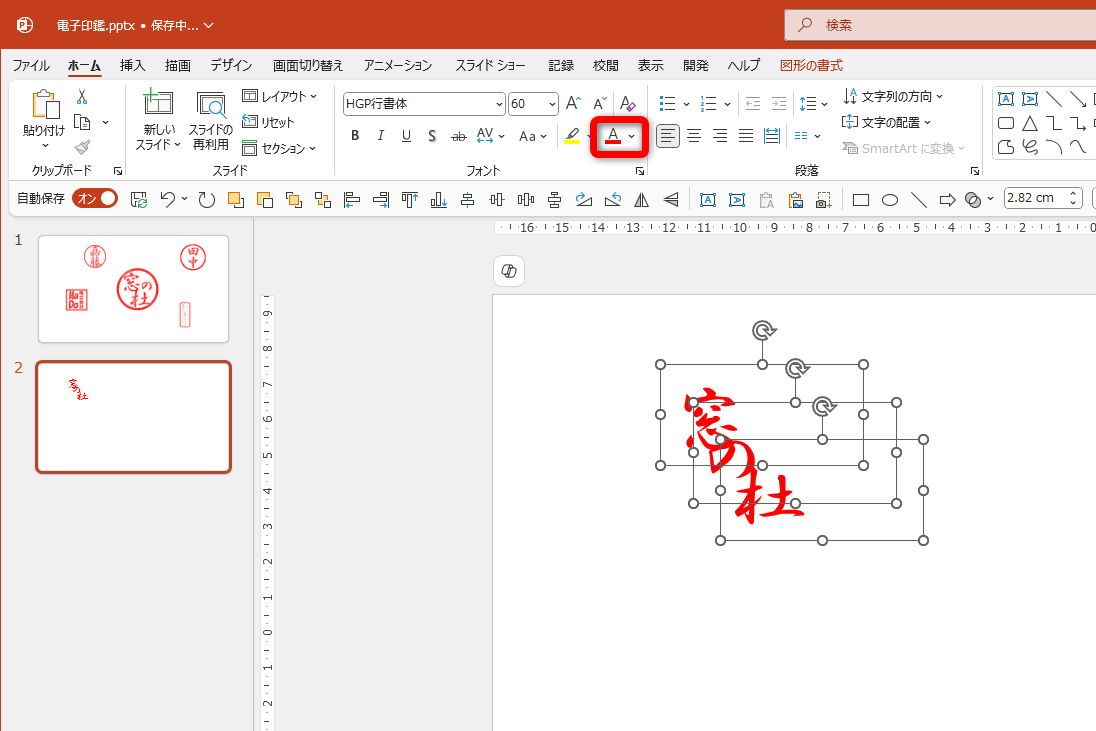Click the Flip Horizontal triangles icon
This screenshot has width=1096, height=731.
tap(641, 200)
